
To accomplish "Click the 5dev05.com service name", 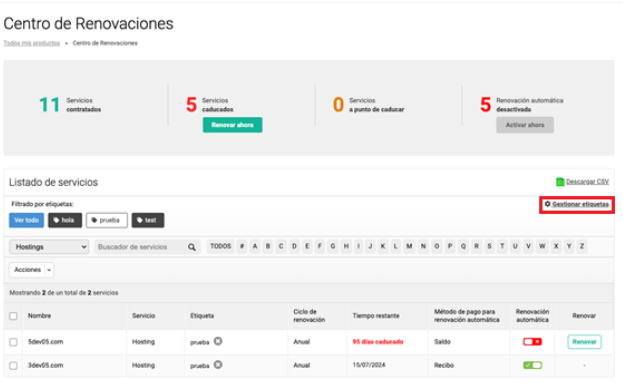I will click(x=45, y=342).
